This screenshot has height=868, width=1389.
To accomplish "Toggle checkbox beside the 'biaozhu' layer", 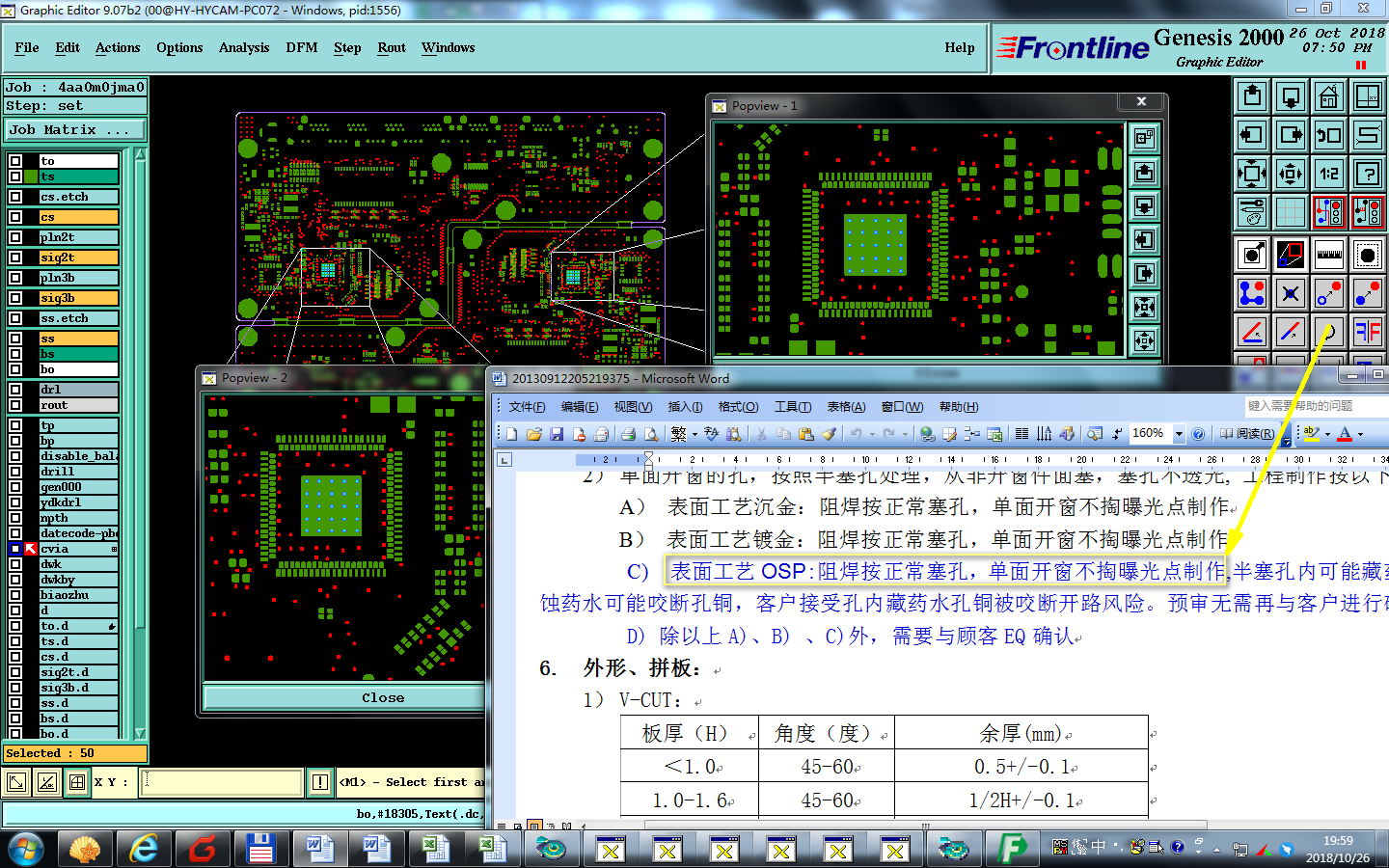I will pyautogui.click(x=15, y=595).
